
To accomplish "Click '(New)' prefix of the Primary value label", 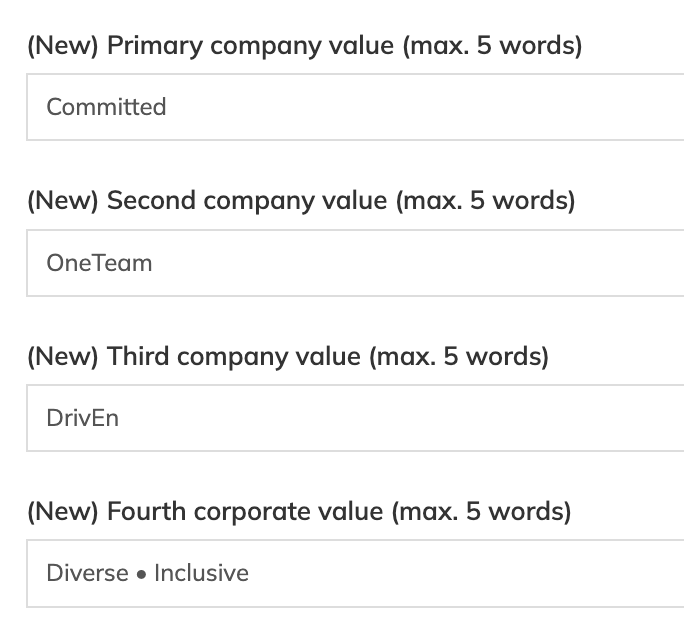I will click(63, 46).
